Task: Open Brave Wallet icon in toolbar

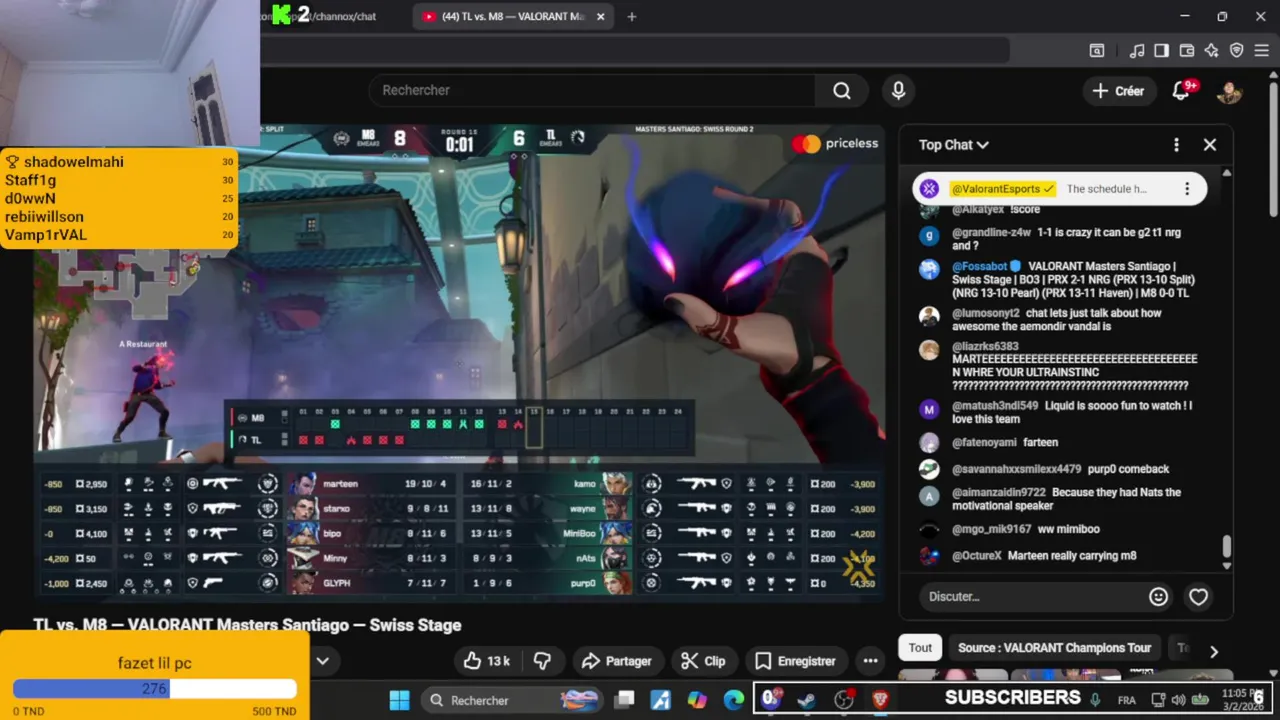Action: point(1187,51)
